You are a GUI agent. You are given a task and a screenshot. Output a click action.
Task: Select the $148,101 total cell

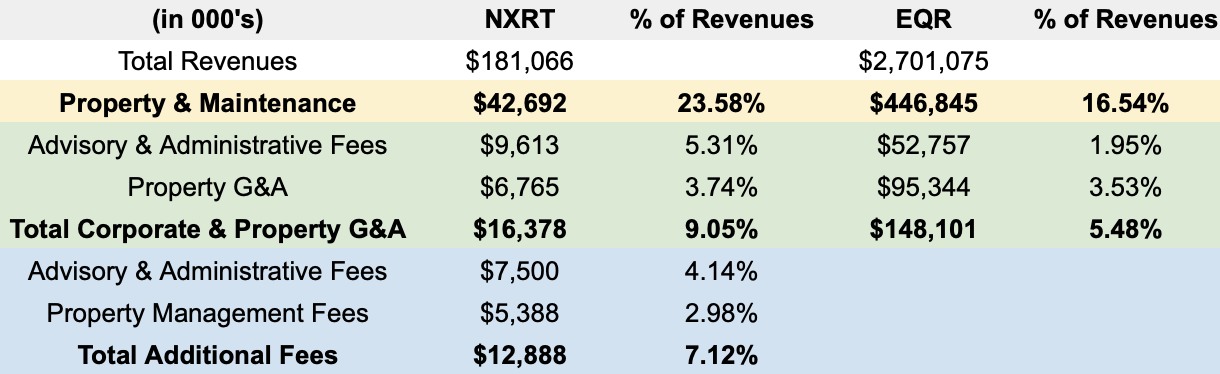point(923,229)
